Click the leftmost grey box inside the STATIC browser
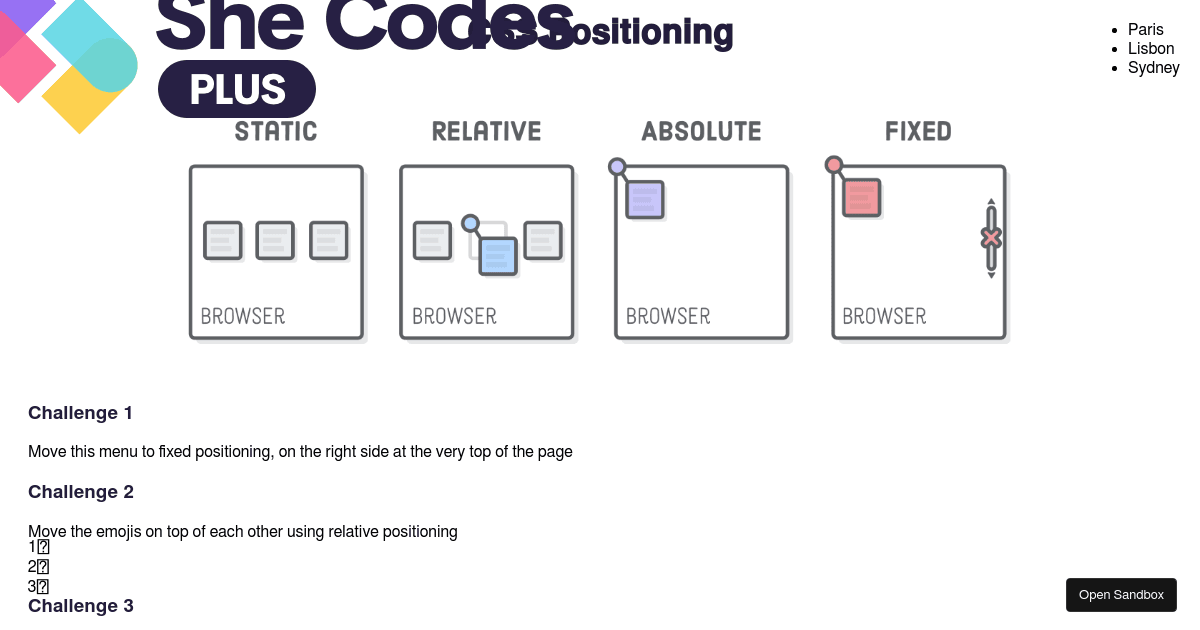The image size is (1200, 630). 222,240
